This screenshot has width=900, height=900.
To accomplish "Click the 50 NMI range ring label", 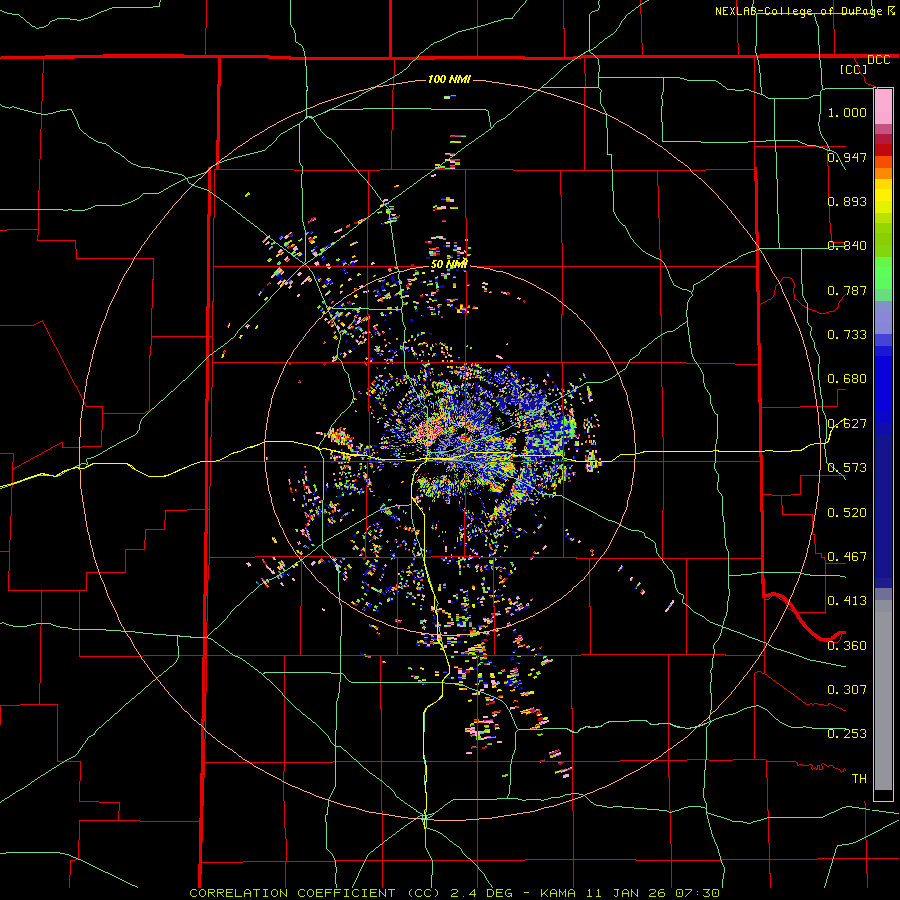I will click(x=449, y=265).
